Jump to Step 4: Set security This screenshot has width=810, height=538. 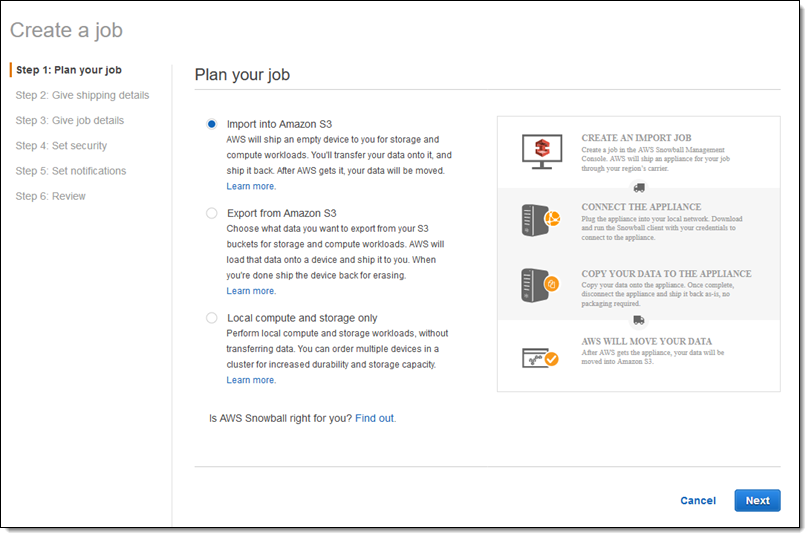coord(61,146)
